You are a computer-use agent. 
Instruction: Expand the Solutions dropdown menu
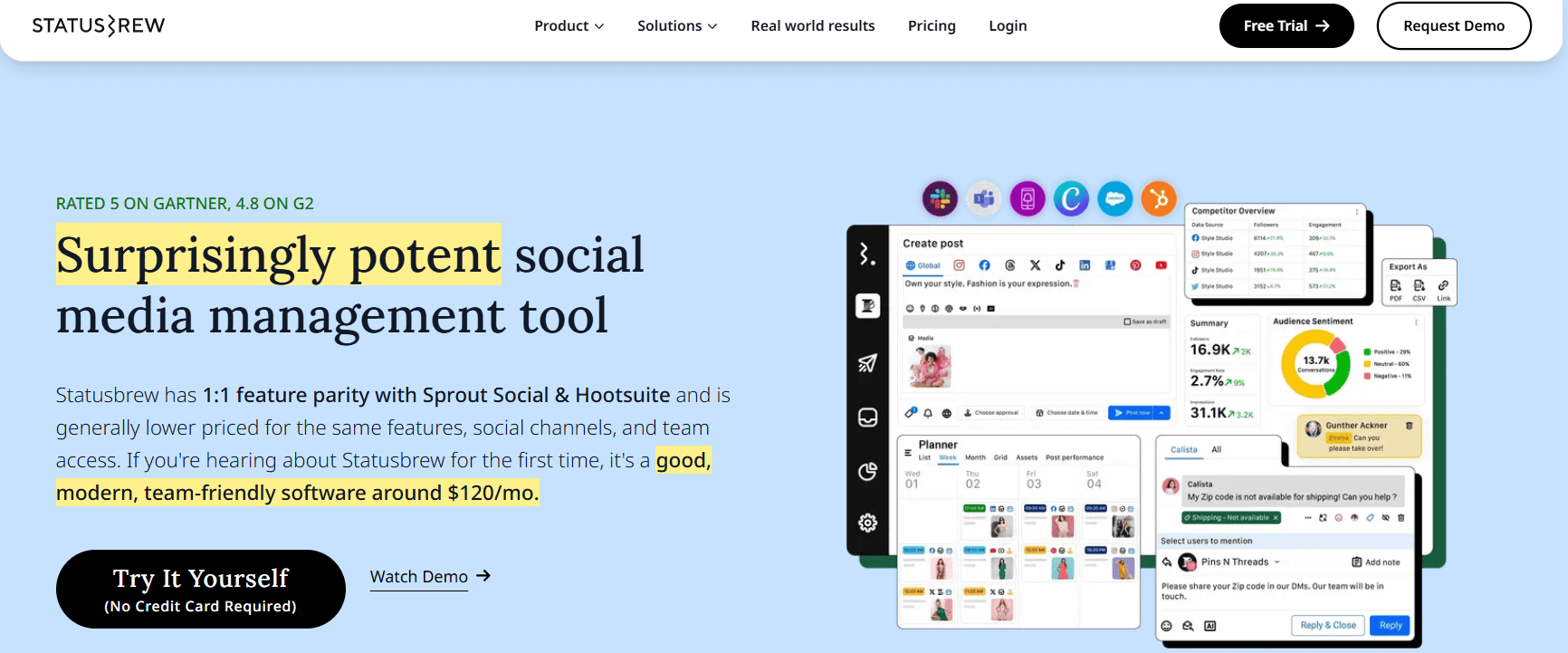677,25
